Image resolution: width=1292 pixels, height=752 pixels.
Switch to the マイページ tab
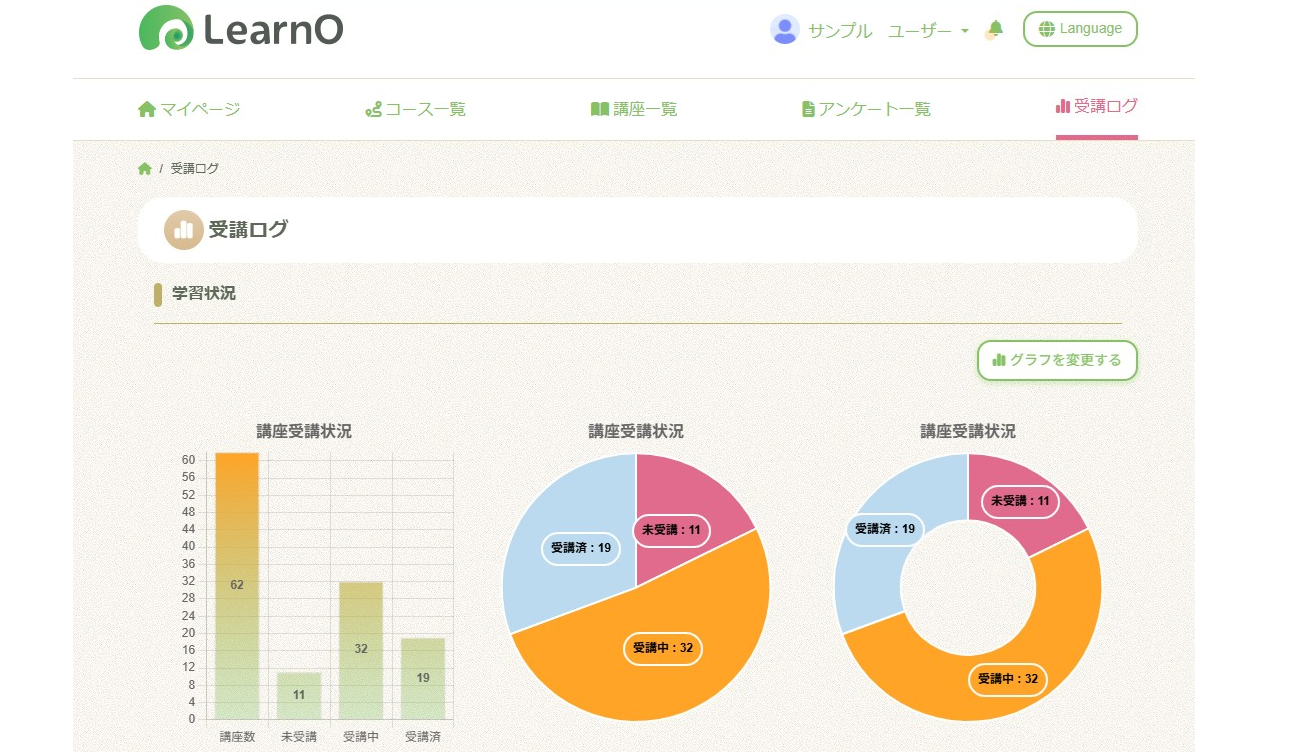pos(190,108)
